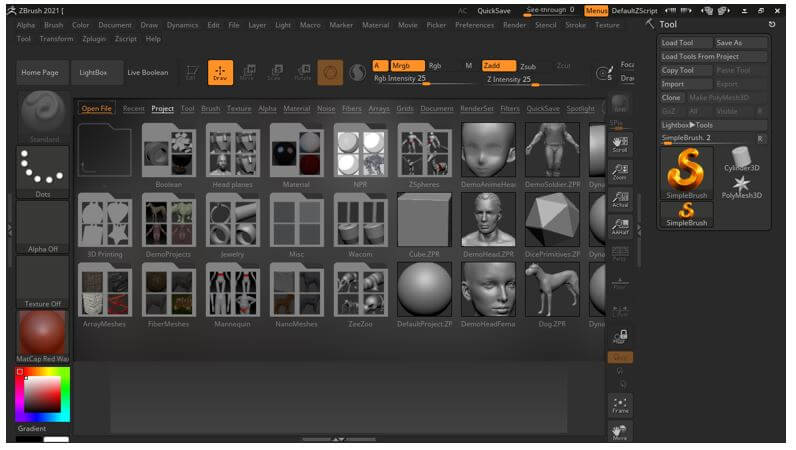Select the PolyMesh3D star tool
Screen dimensions: 796x450
(x=742, y=186)
